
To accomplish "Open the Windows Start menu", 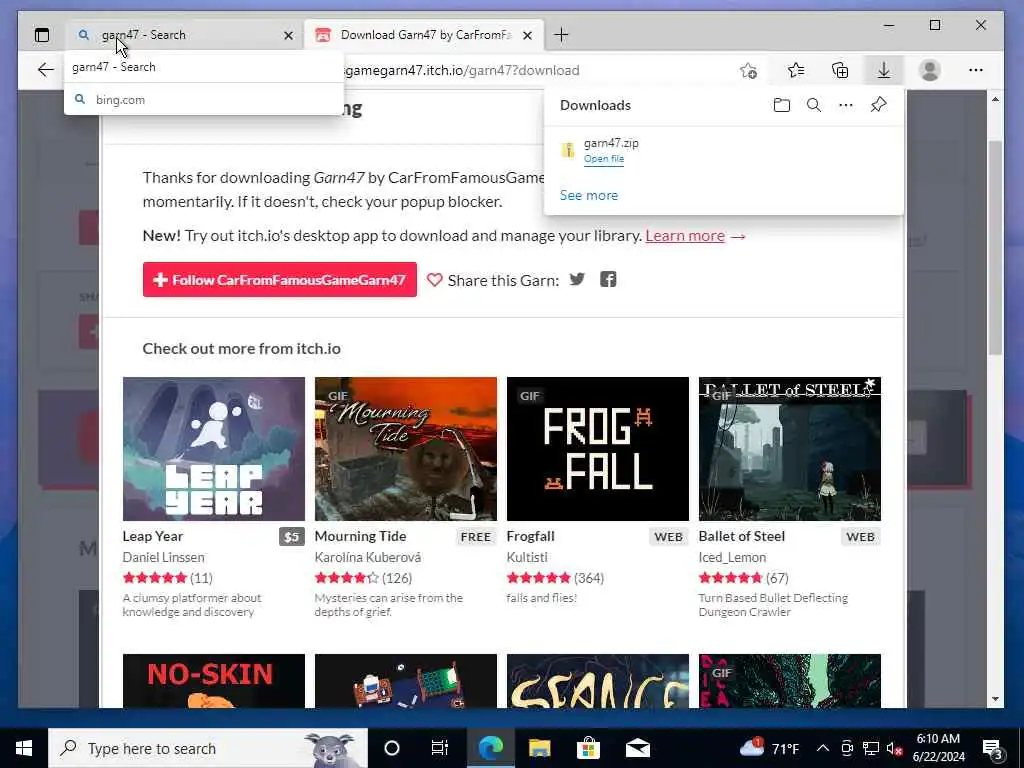I will coord(24,748).
